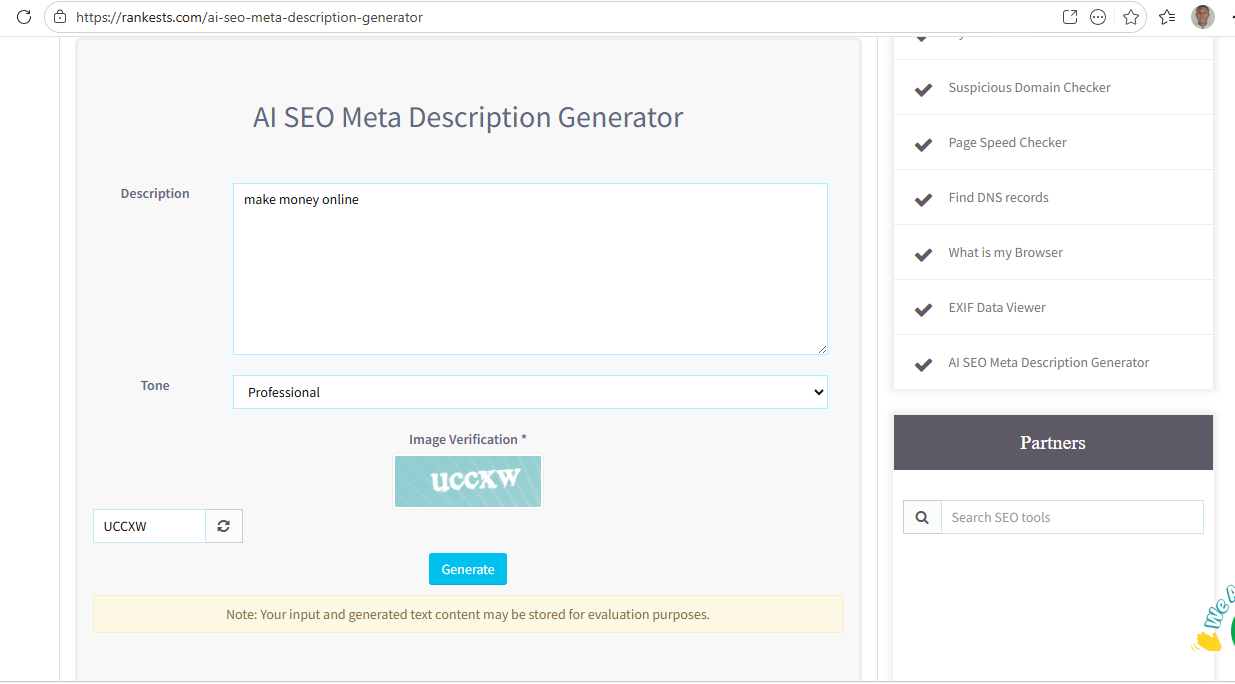The width and height of the screenshot is (1235, 684).
Task: Click the checkmark beside AI SEO Meta Description Generator
Action: 924,364
